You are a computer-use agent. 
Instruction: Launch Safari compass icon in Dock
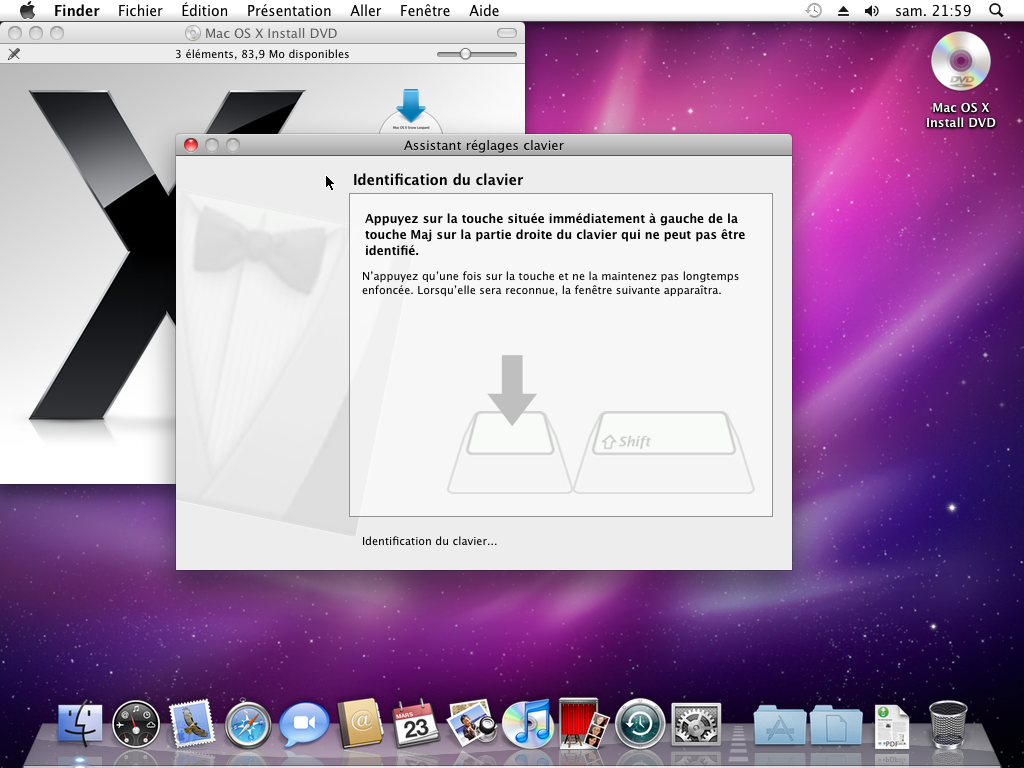pos(248,725)
